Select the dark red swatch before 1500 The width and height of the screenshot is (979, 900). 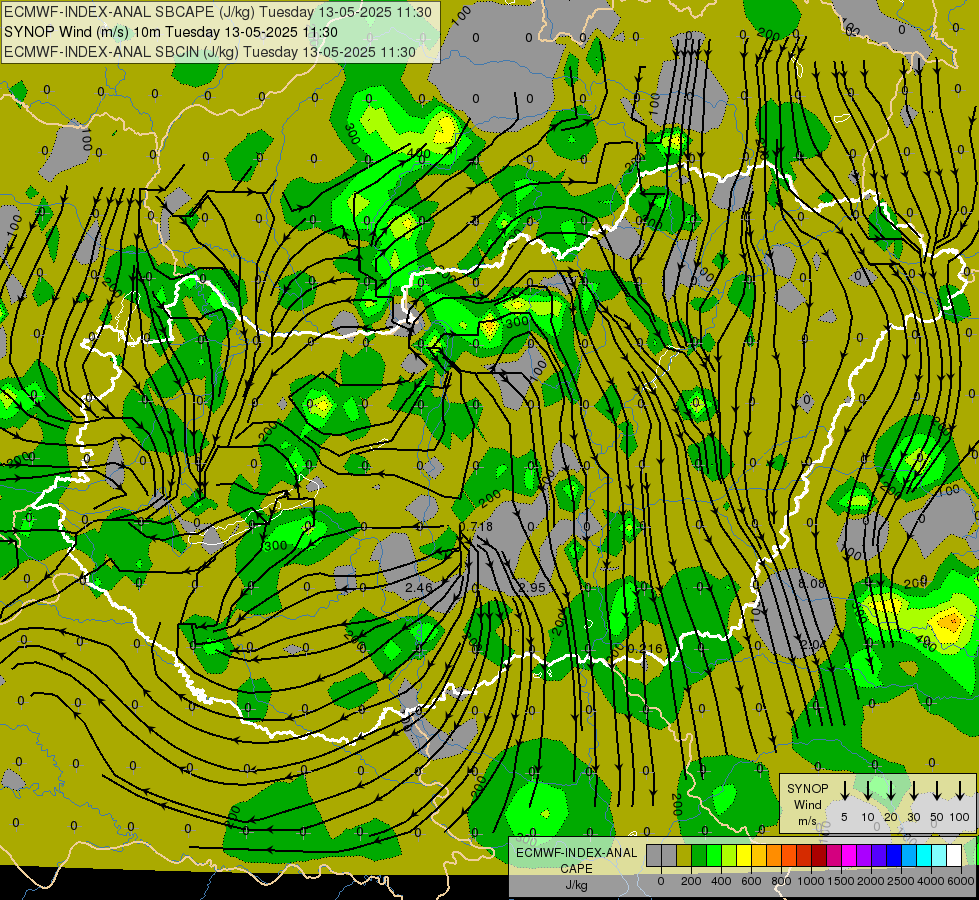click(x=819, y=855)
